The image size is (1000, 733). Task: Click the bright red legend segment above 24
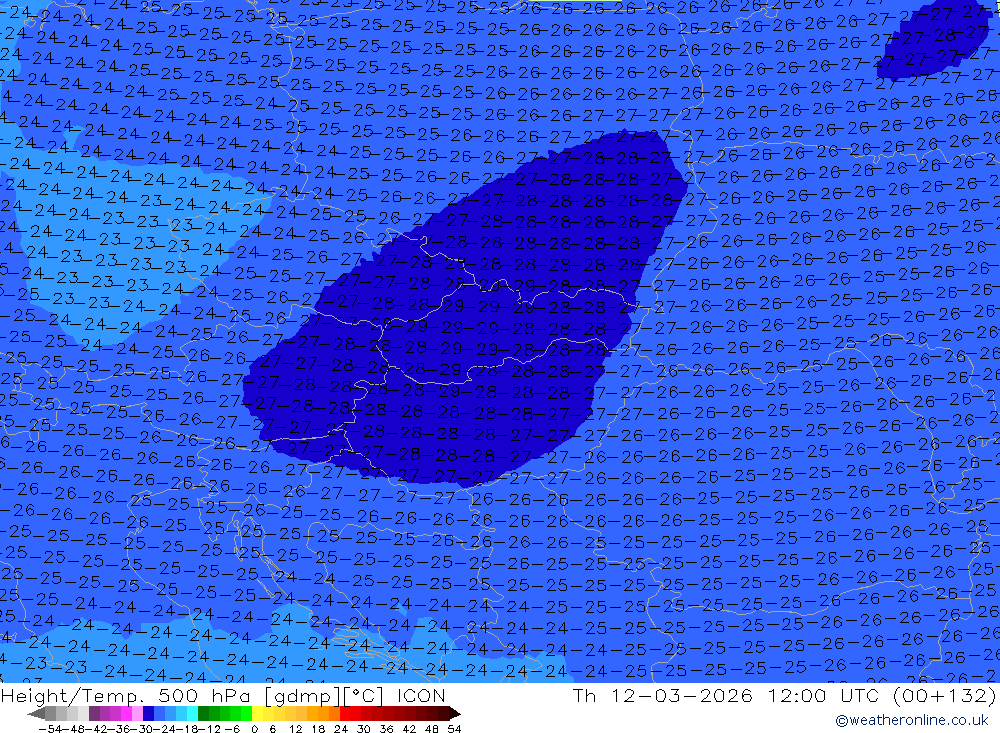(345, 713)
